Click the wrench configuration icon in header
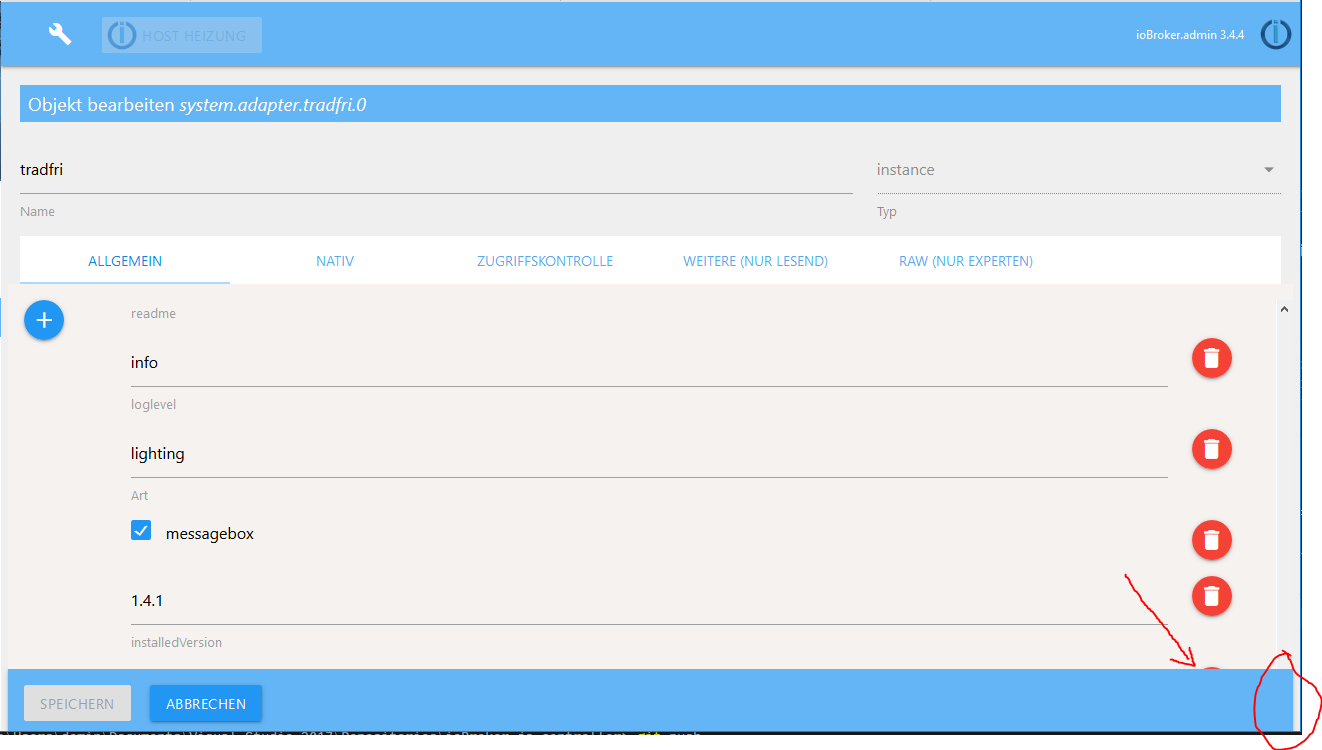Image resolution: width=1322 pixels, height=750 pixels. click(x=59, y=33)
